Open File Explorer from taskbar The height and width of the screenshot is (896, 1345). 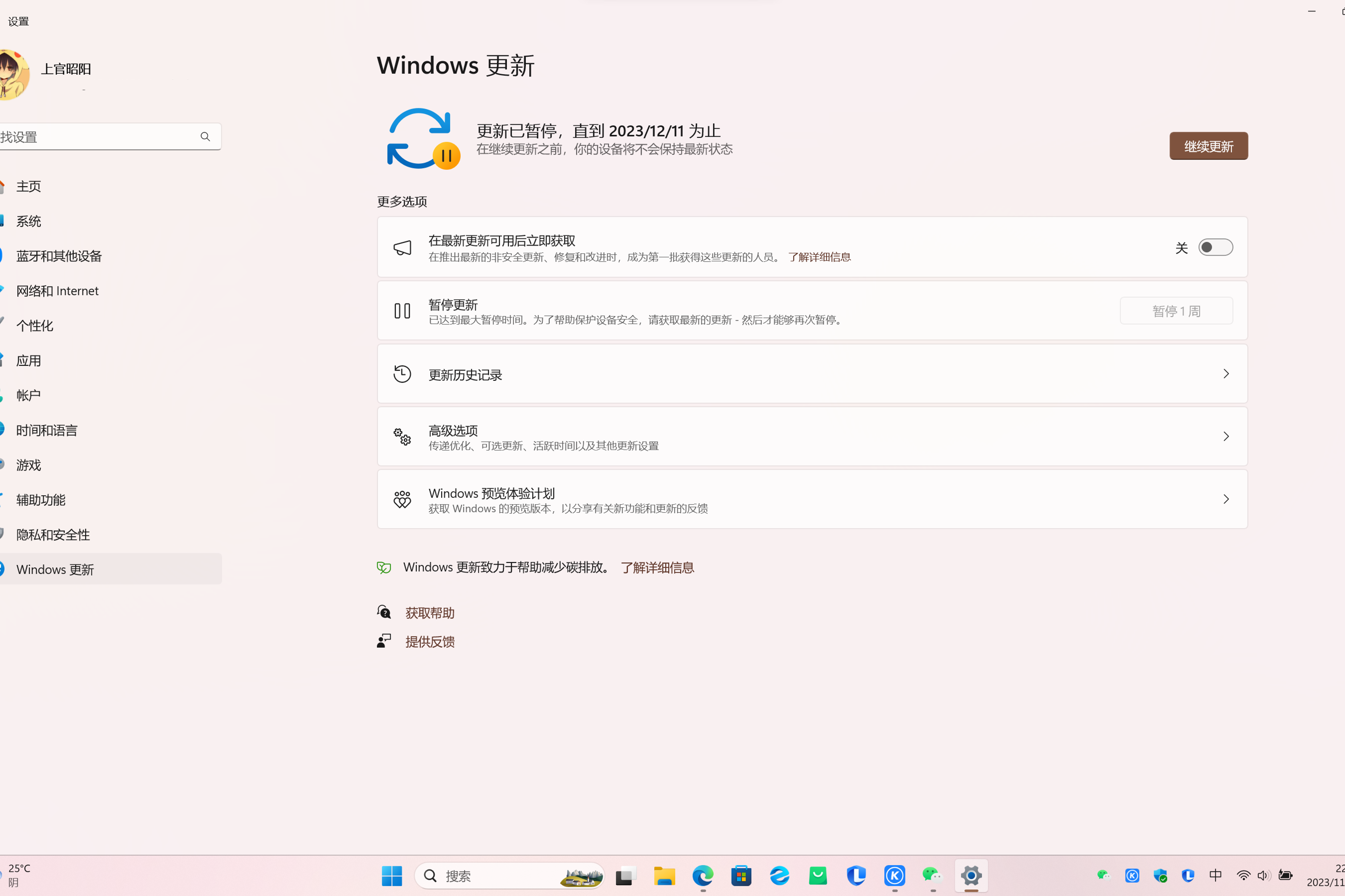click(x=664, y=875)
